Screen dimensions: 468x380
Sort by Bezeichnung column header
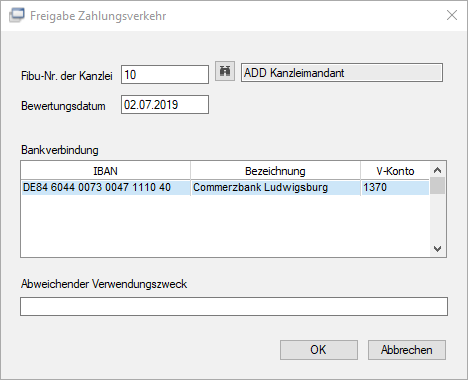click(275, 171)
